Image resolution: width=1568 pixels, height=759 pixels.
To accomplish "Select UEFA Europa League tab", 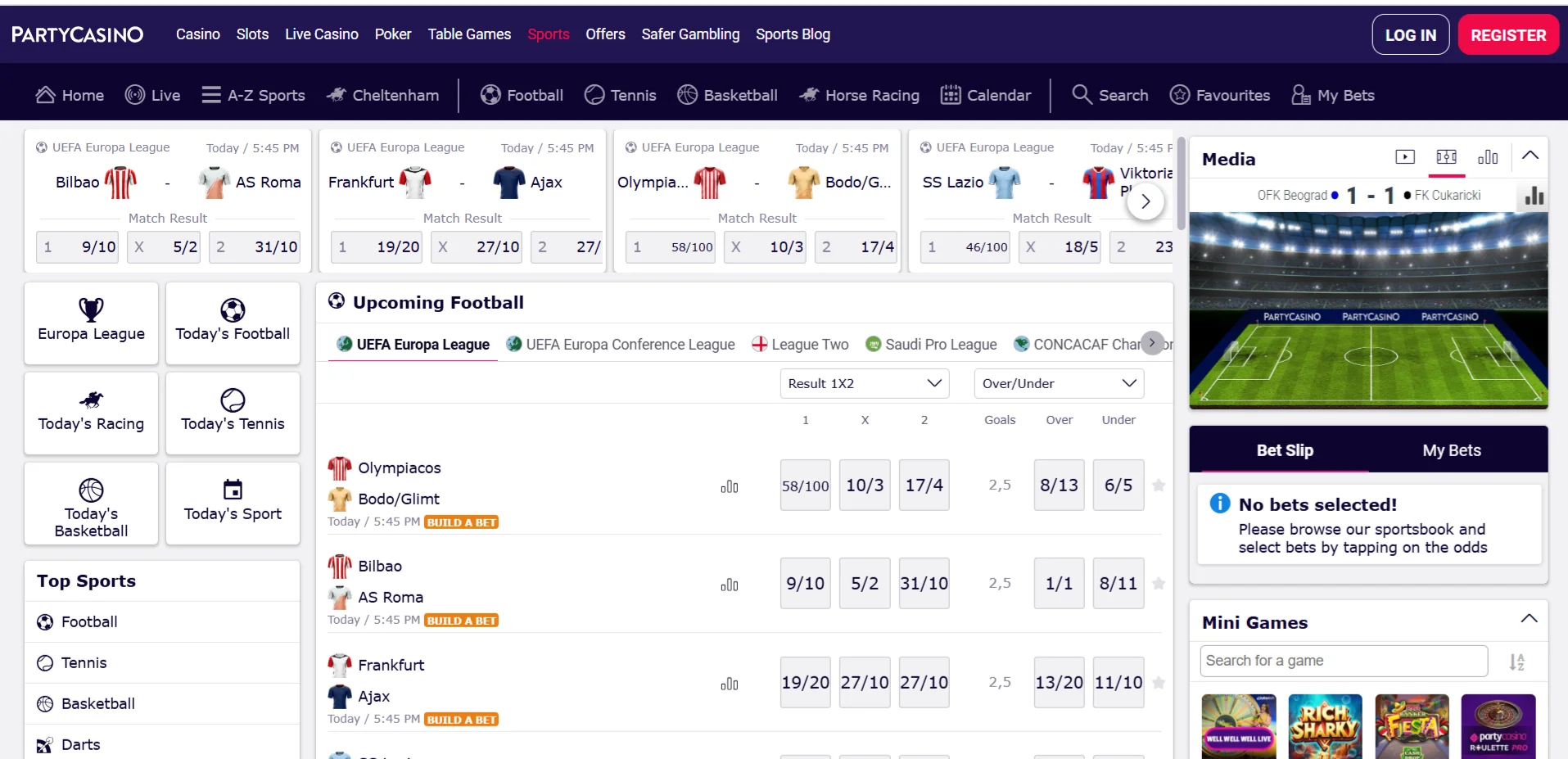I will pyautogui.click(x=413, y=345).
